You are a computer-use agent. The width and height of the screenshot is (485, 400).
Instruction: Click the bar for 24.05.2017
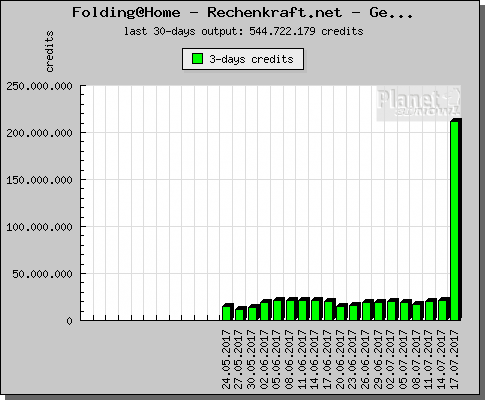tap(228, 312)
